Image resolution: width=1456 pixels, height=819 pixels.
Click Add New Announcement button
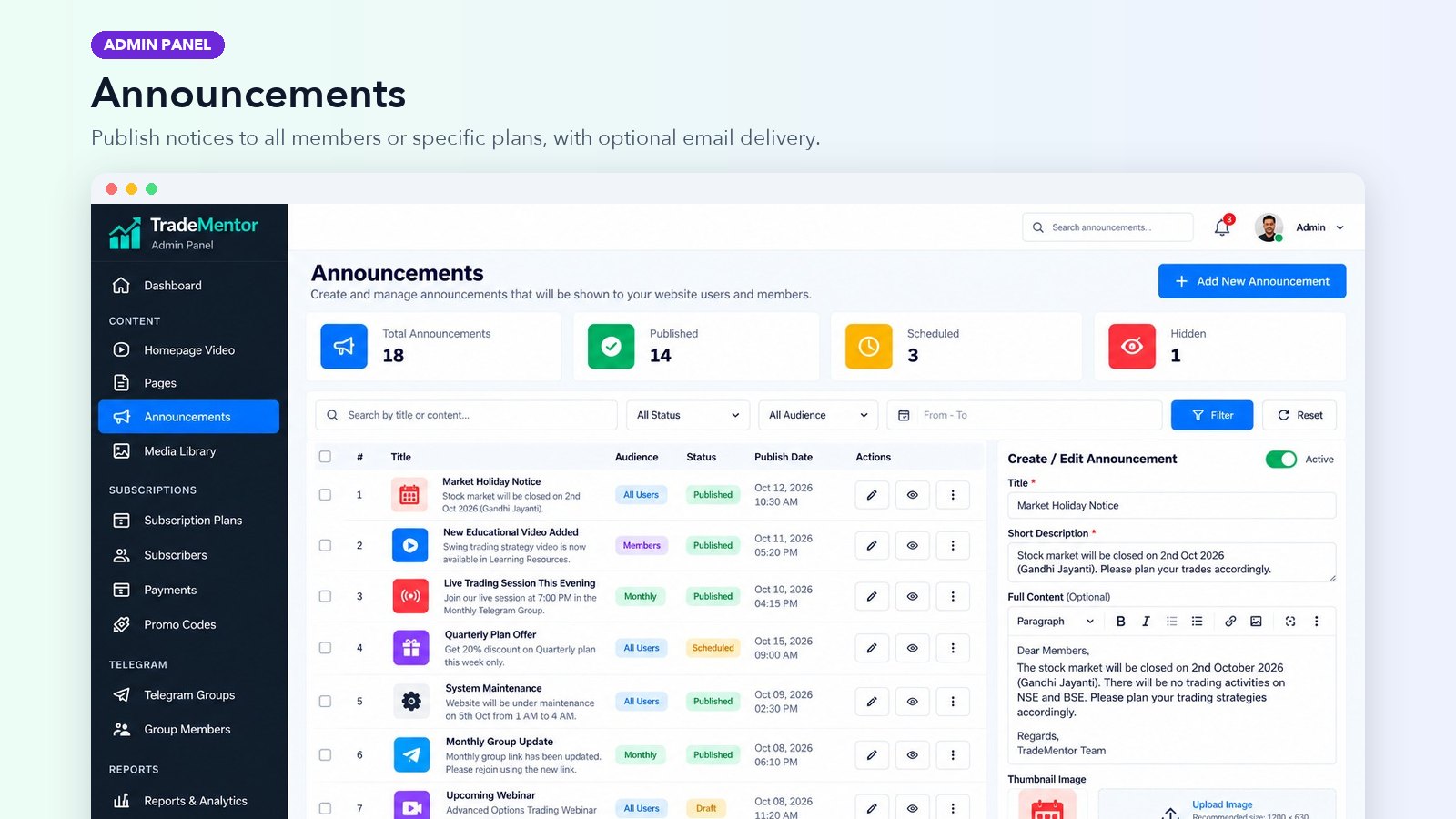coord(1252,281)
